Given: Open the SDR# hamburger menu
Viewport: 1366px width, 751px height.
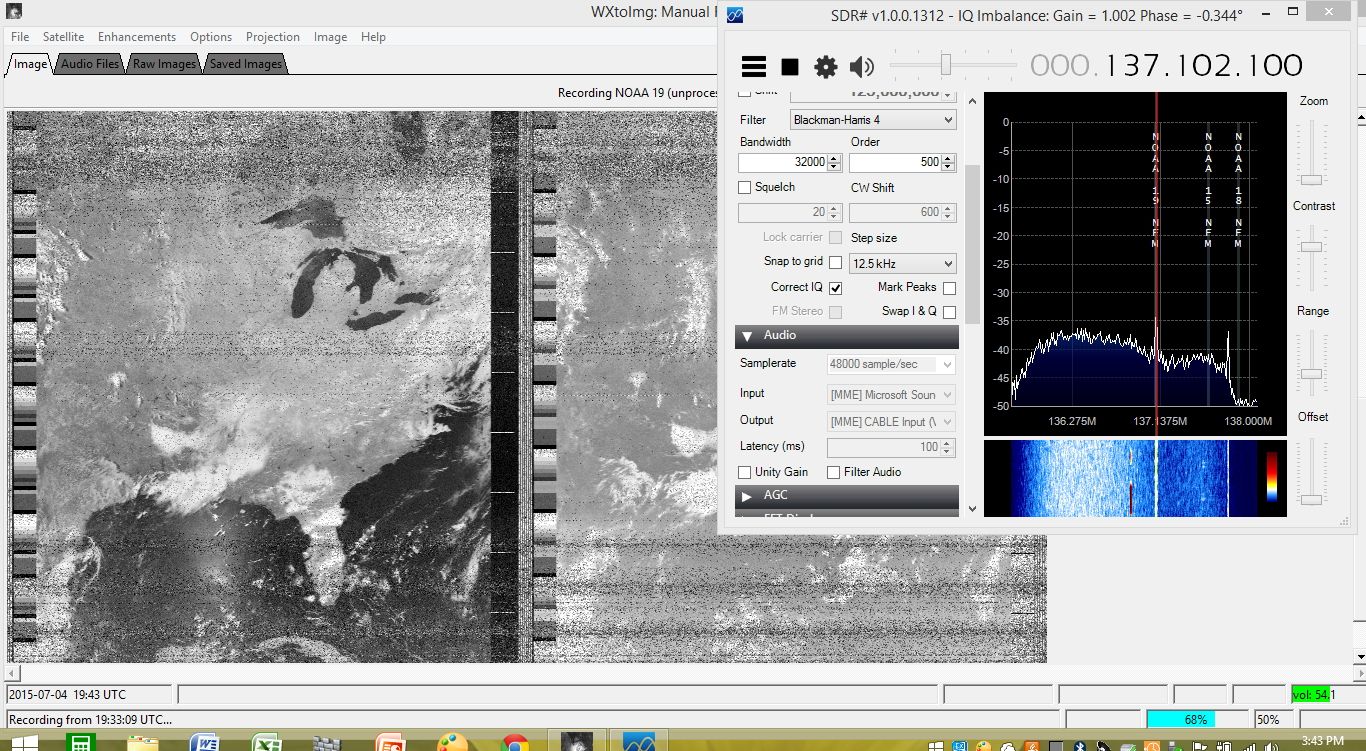Looking at the screenshot, I should 754,67.
